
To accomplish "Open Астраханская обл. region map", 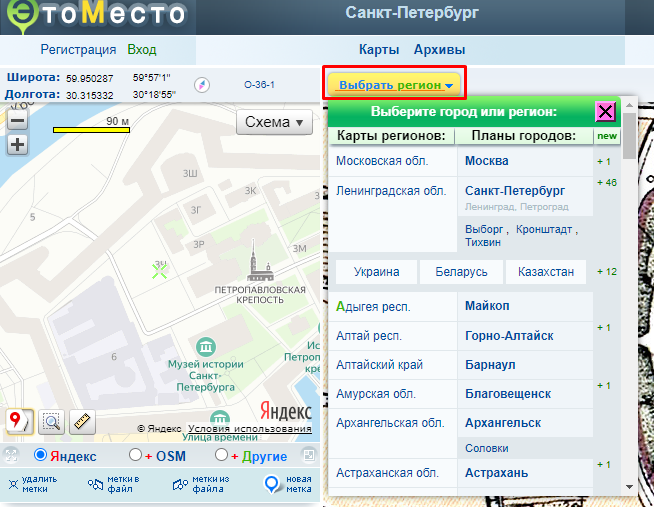I will pyautogui.click(x=387, y=473).
